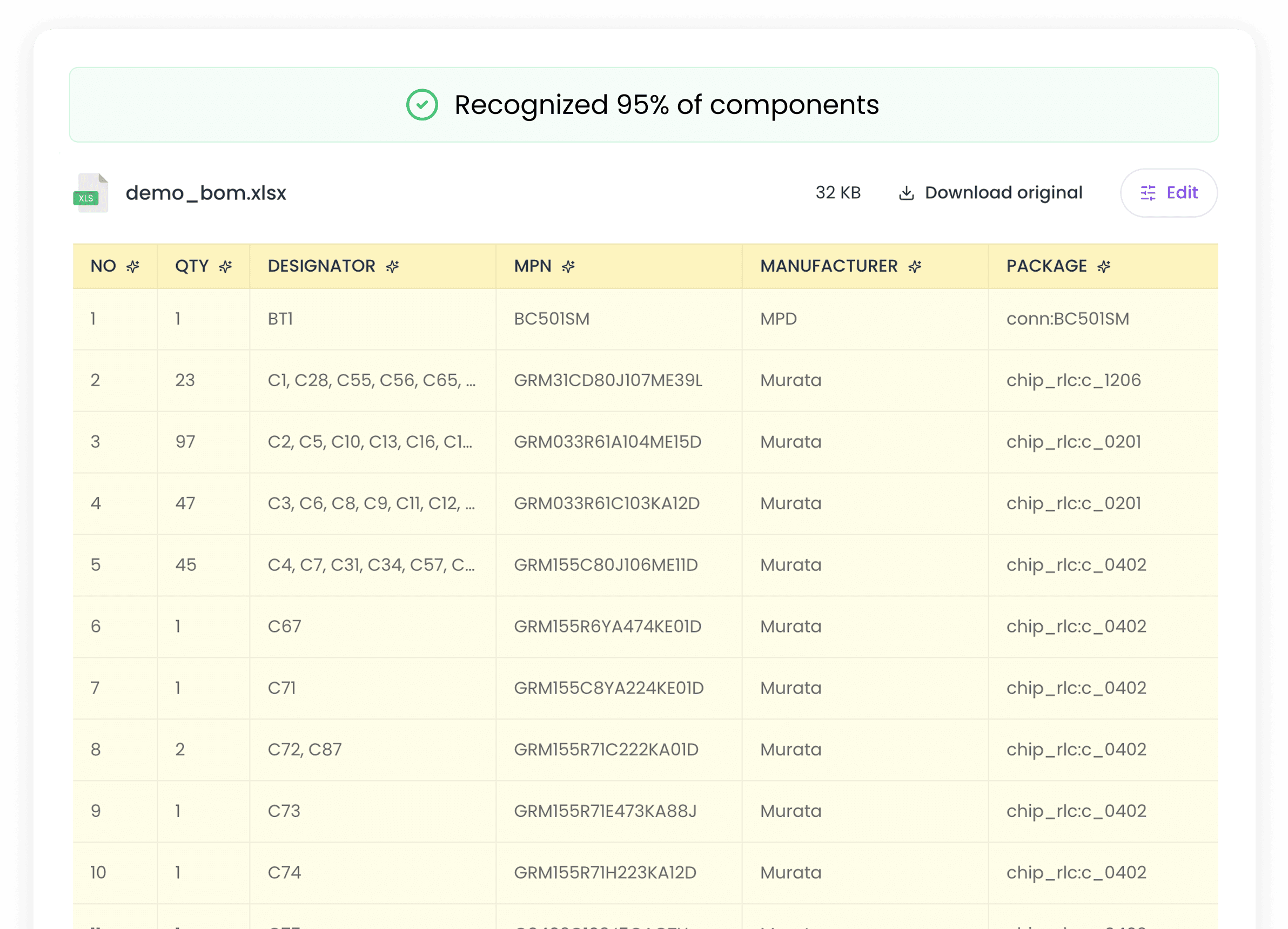Click designator cell C73
This screenshot has height=929, width=1288.
click(x=373, y=811)
